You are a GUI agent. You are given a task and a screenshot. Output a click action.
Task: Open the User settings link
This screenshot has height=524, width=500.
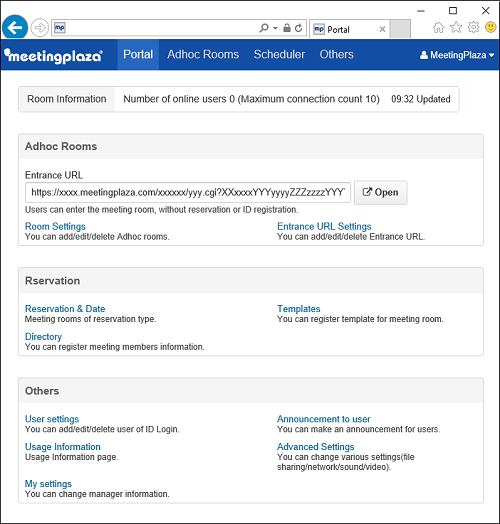point(52,419)
